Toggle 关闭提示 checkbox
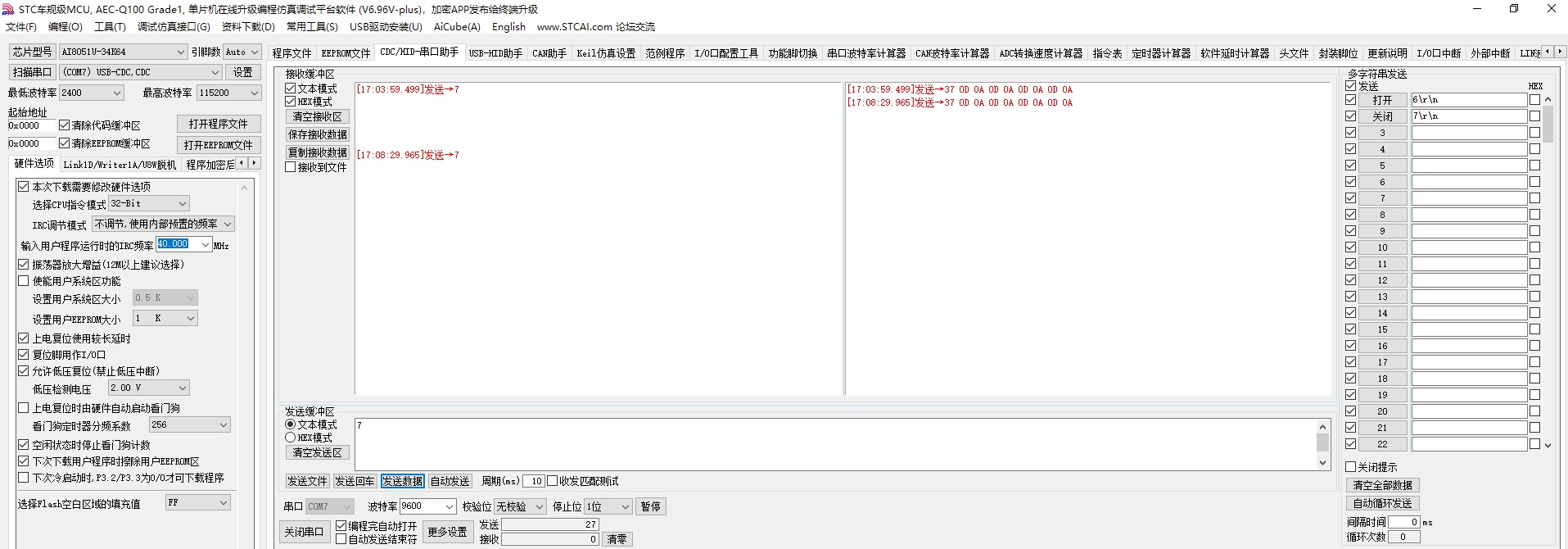 point(1351,467)
